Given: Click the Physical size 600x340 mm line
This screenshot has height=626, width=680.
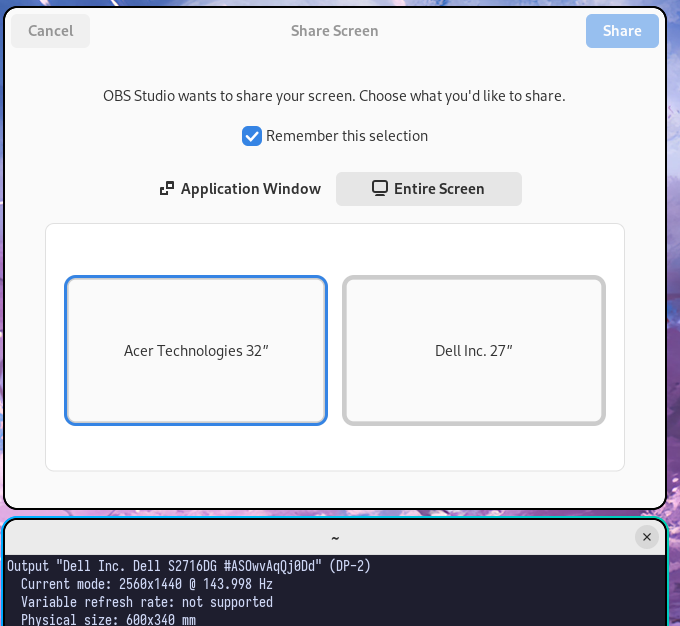Looking at the screenshot, I should point(108,619).
